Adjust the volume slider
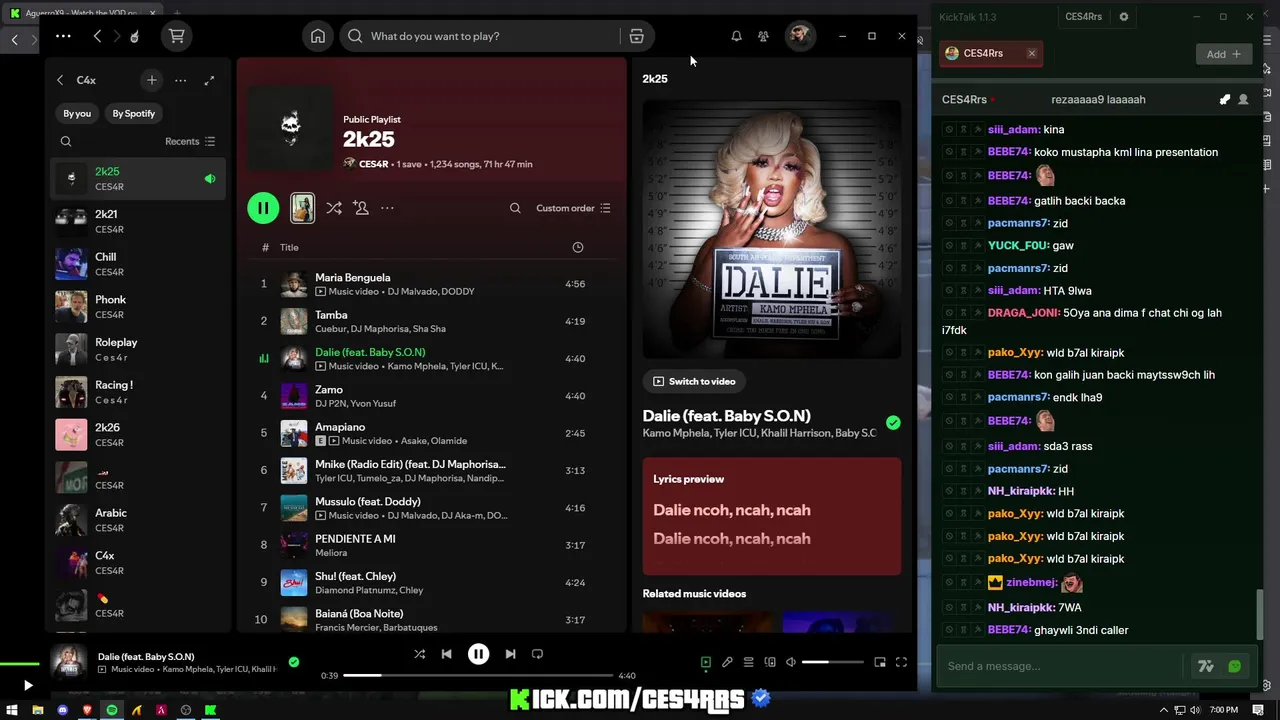Image resolution: width=1280 pixels, height=720 pixels. [x=832, y=662]
